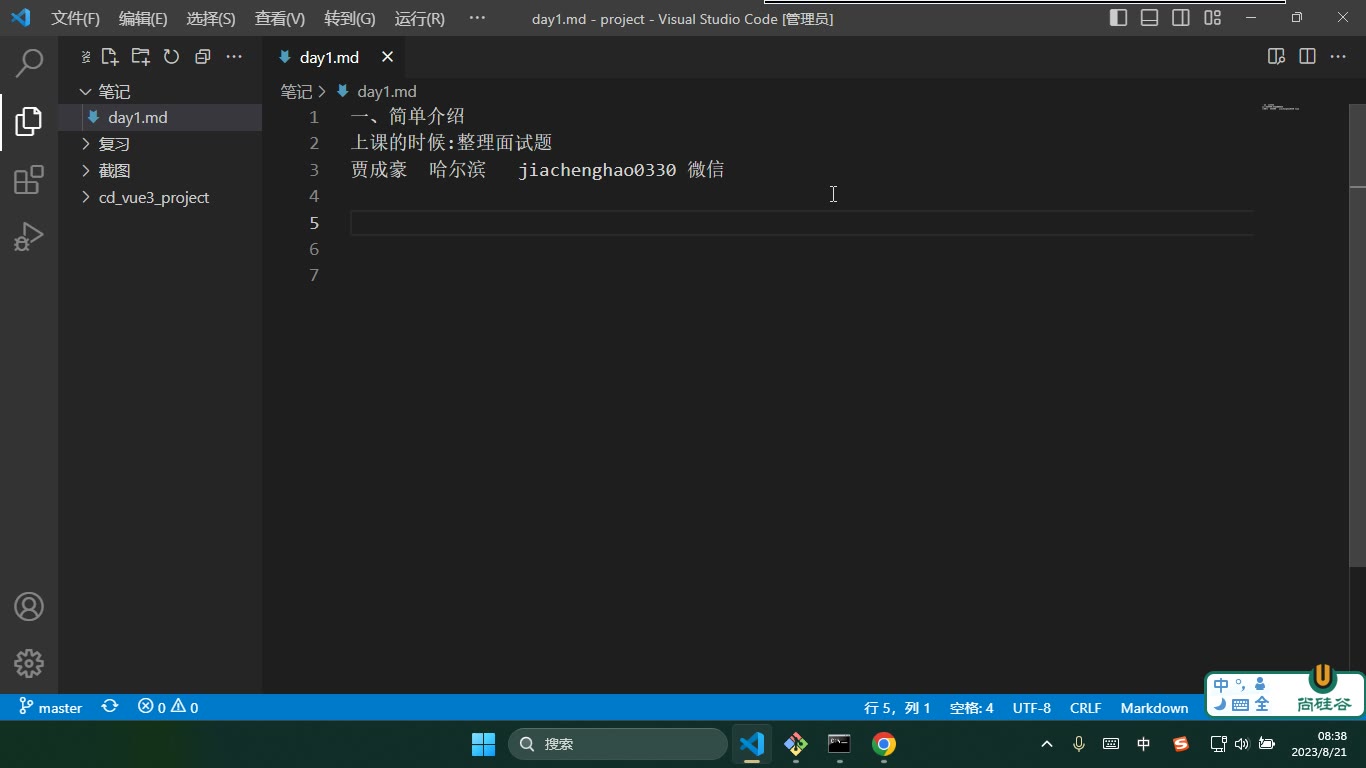Synchronize changes in status bar
This screenshot has height=768, width=1366.
tap(110, 707)
